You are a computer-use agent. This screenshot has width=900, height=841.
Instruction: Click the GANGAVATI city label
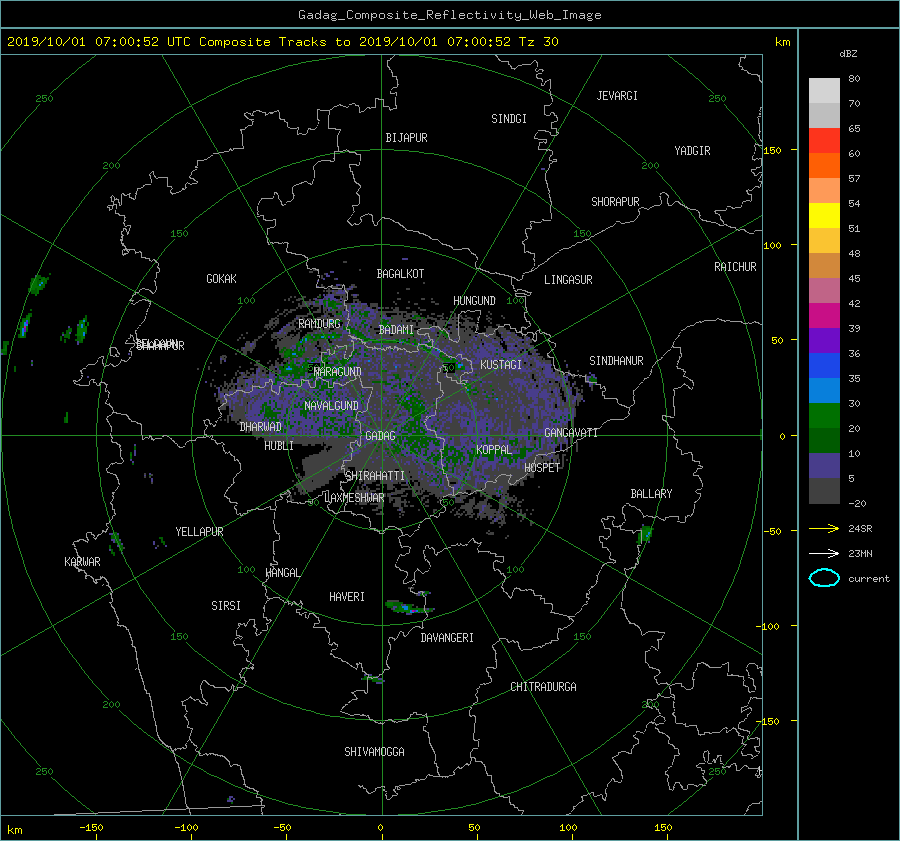[571, 433]
